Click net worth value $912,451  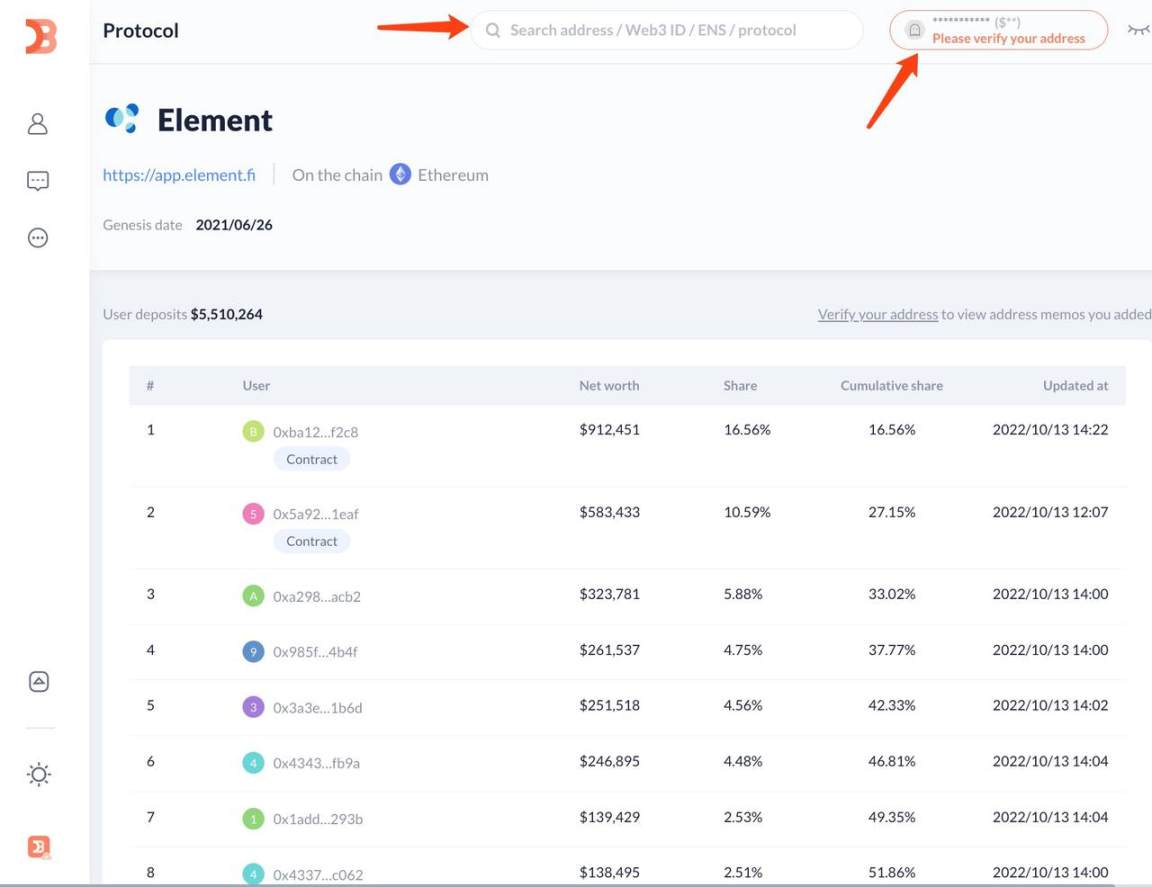coord(609,429)
